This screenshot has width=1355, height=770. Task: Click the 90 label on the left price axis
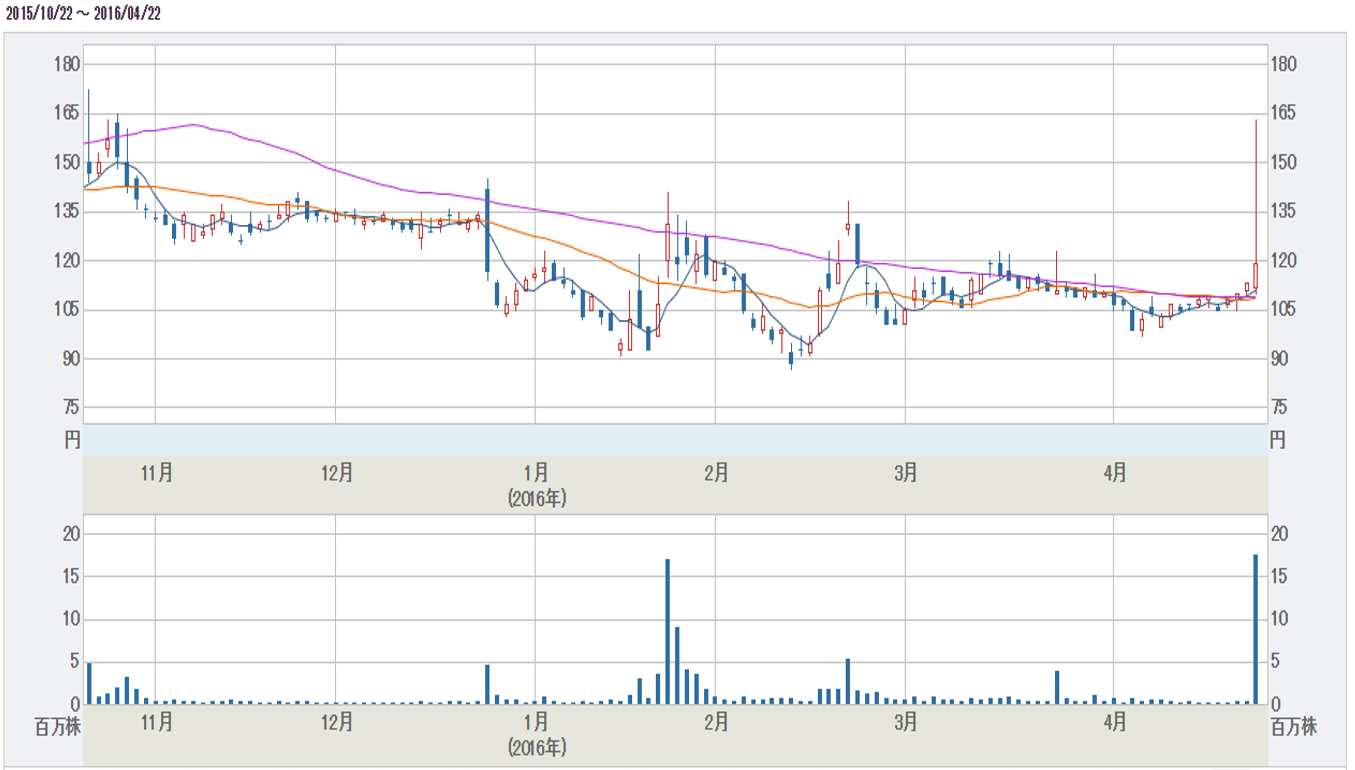point(70,359)
